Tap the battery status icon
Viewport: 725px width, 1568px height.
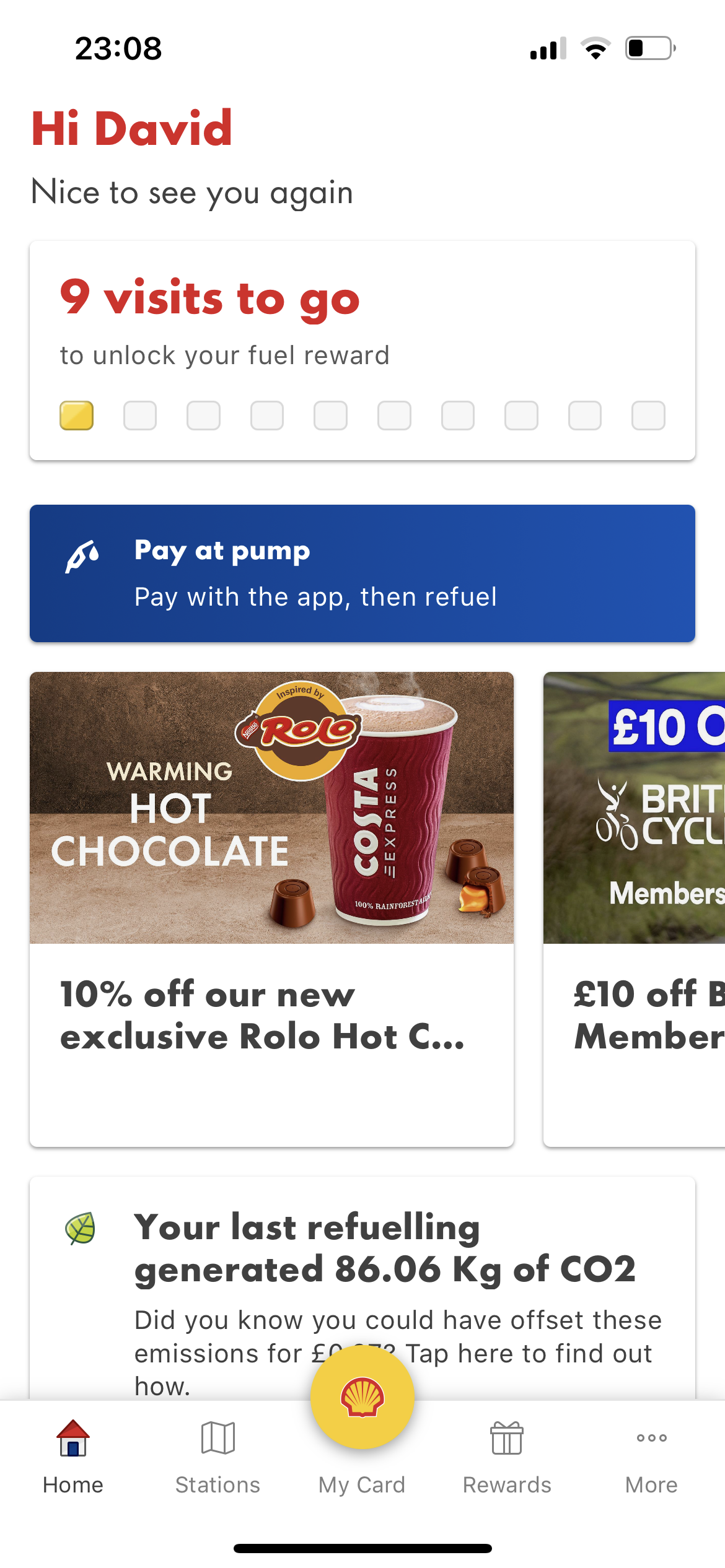[650, 48]
